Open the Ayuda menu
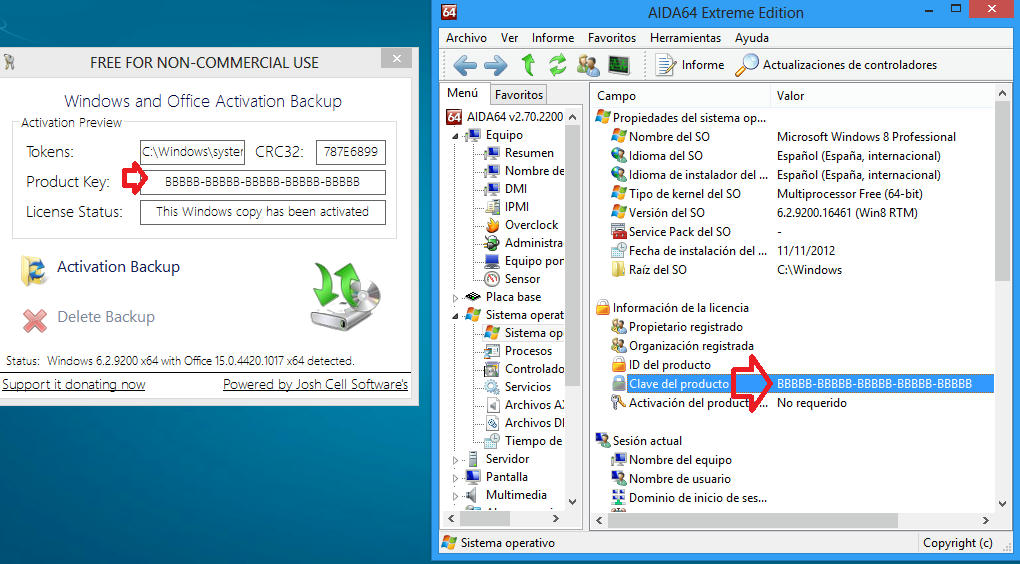The width and height of the screenshot is (1020, 564). [752, 38]
